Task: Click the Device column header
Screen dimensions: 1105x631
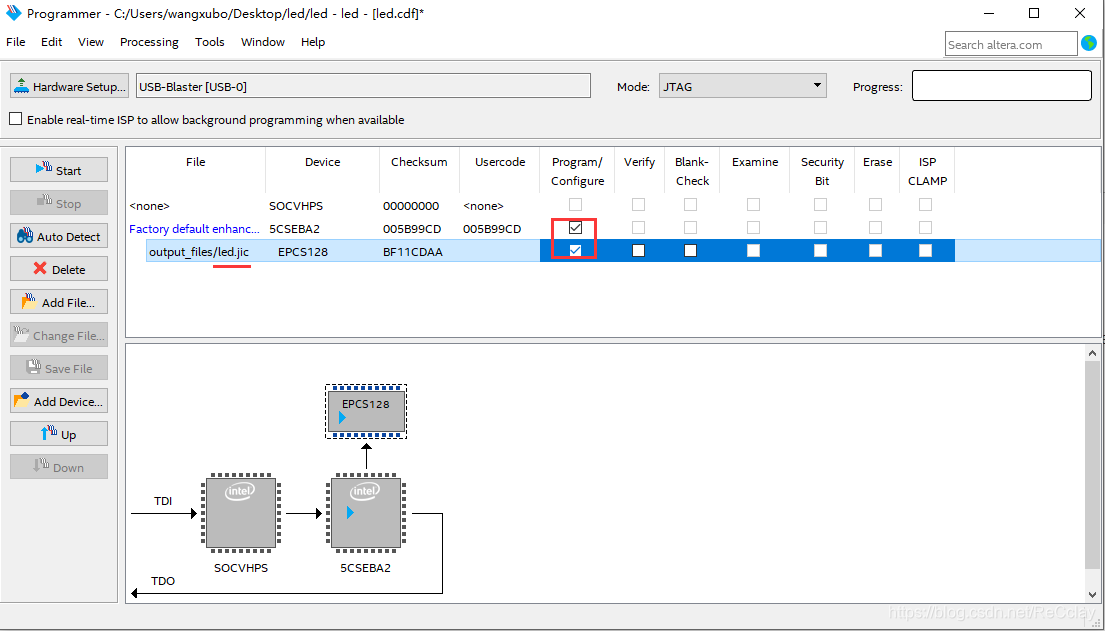Action: pos(323,161)
